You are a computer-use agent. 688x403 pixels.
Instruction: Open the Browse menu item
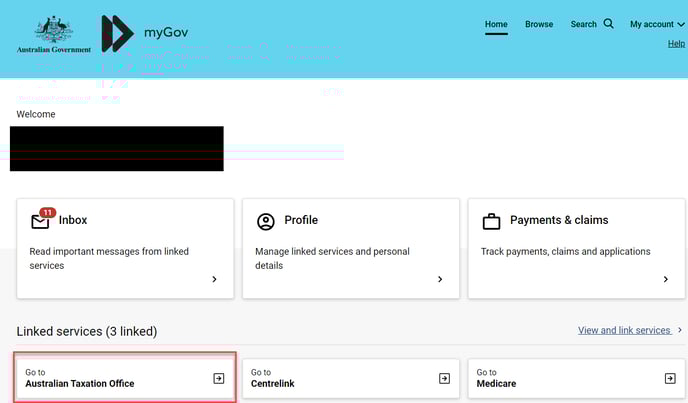click(539, 24)
